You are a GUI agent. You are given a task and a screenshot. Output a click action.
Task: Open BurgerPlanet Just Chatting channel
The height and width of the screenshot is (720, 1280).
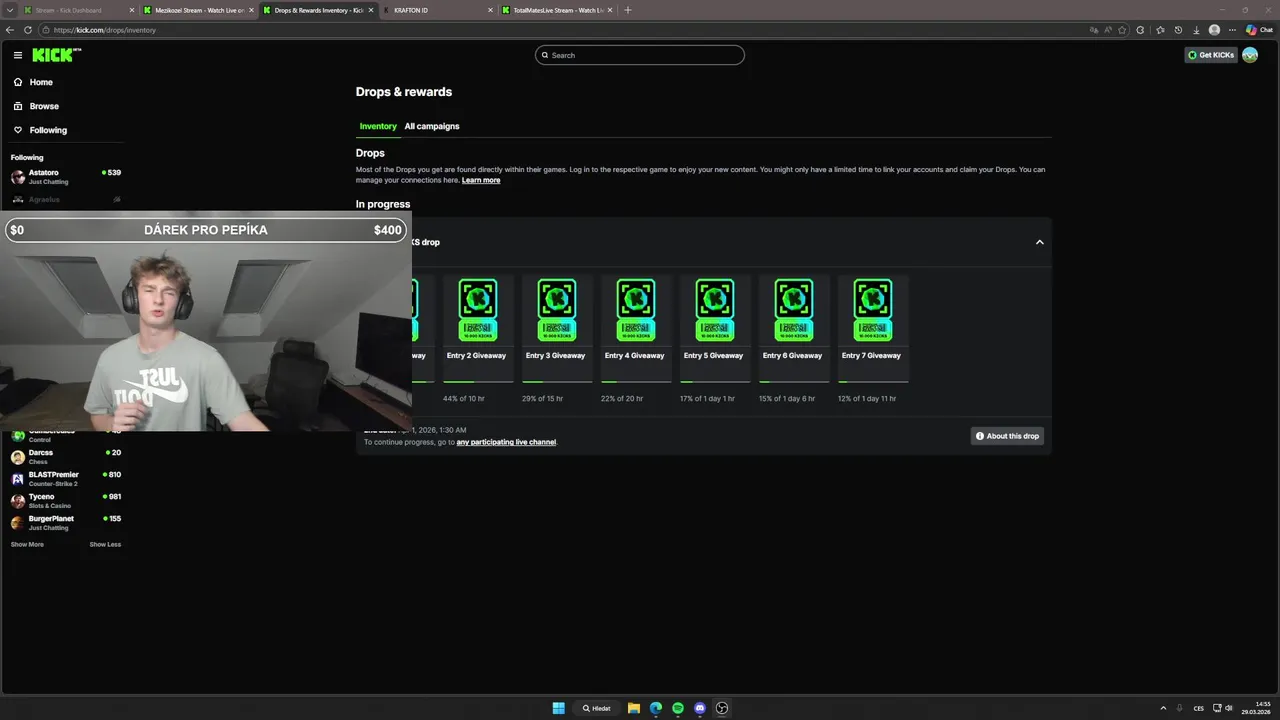click(x=66, y=523)
